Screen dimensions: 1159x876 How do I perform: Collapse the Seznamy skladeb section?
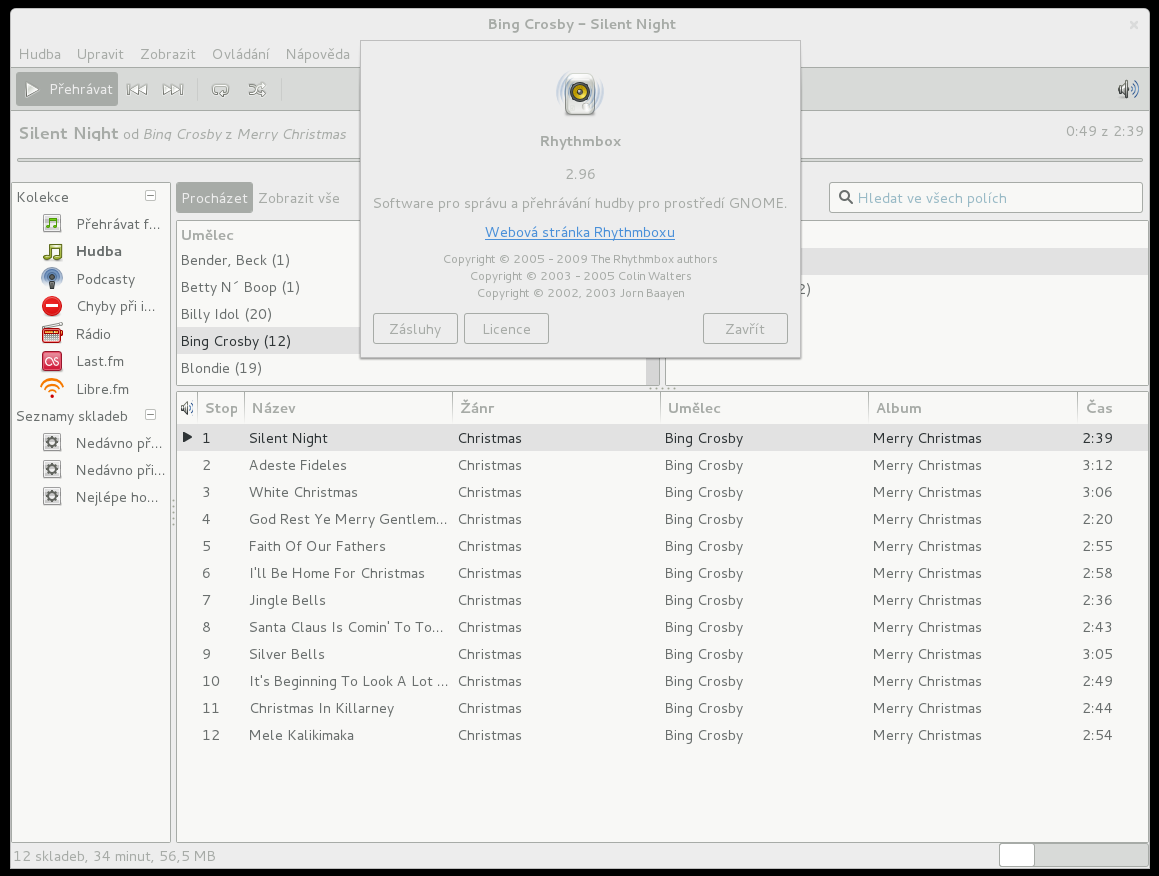(x=151, y=415)
